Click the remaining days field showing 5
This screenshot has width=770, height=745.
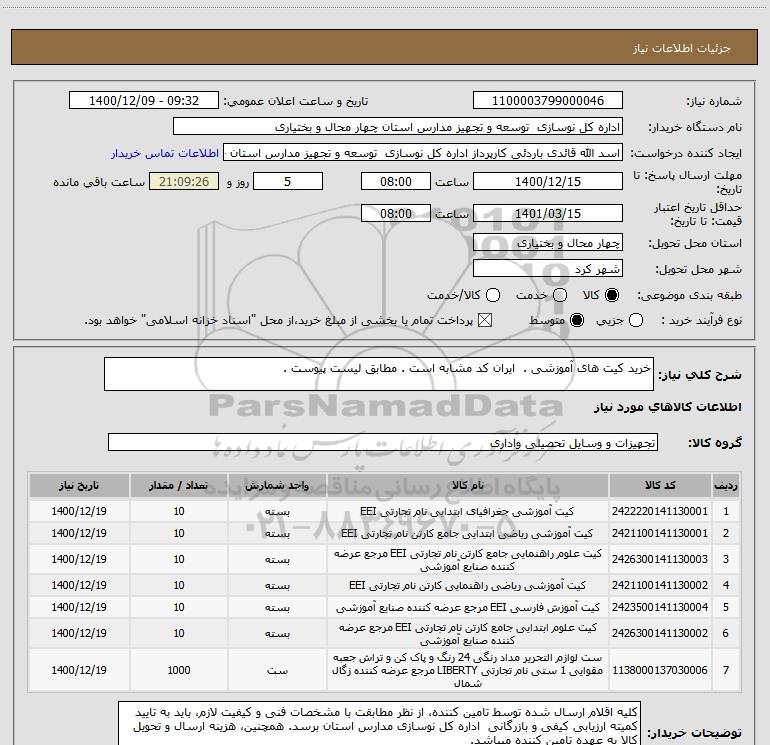[x=288, y=181]
